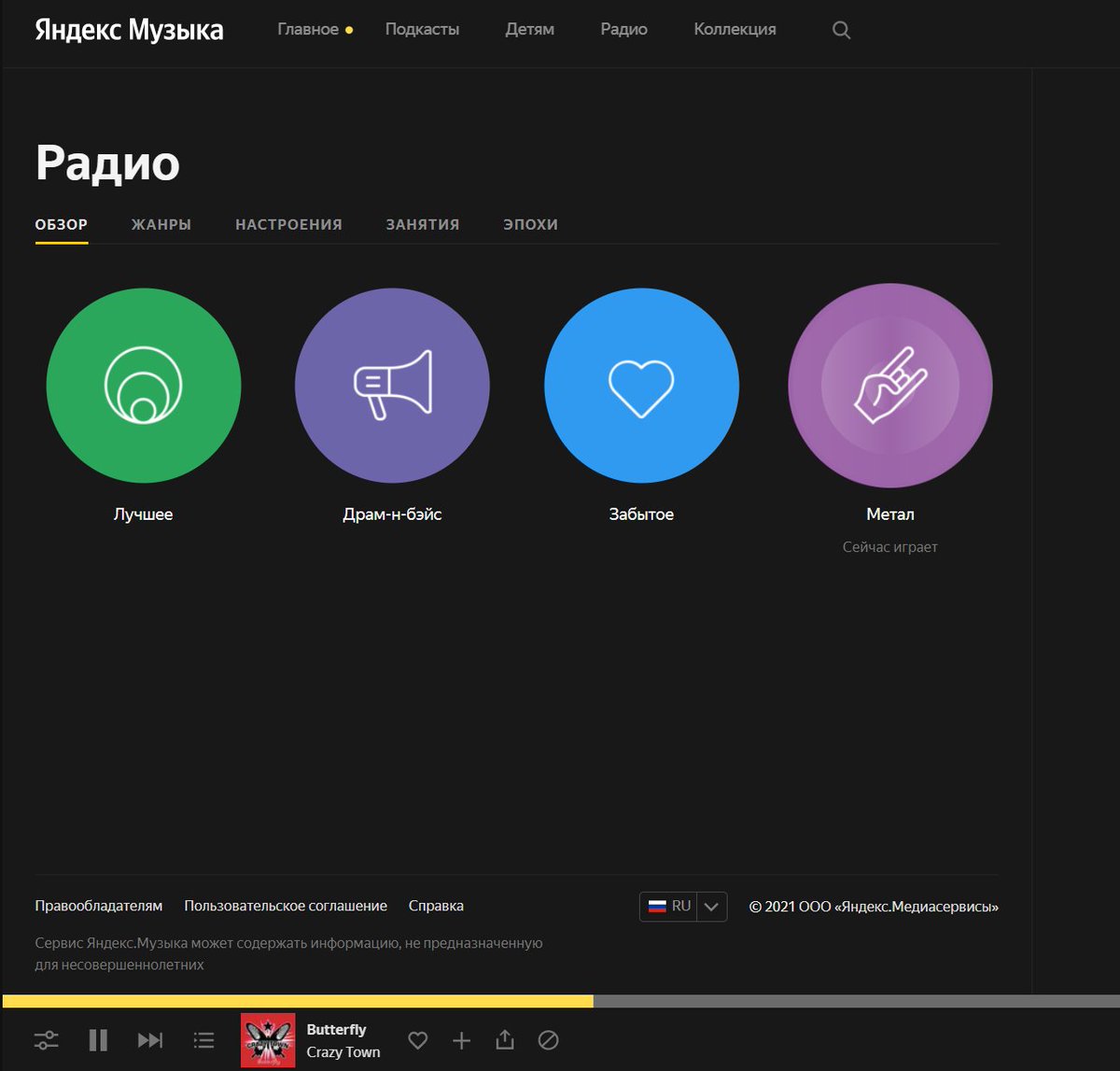This screenshot has width=1120, height=1071.
Task: Open the play queue list icon
Action: 203,1039
